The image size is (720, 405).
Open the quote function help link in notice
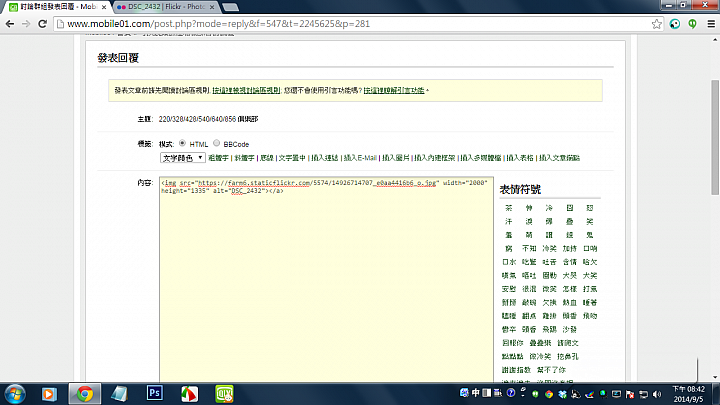point(394,91)
